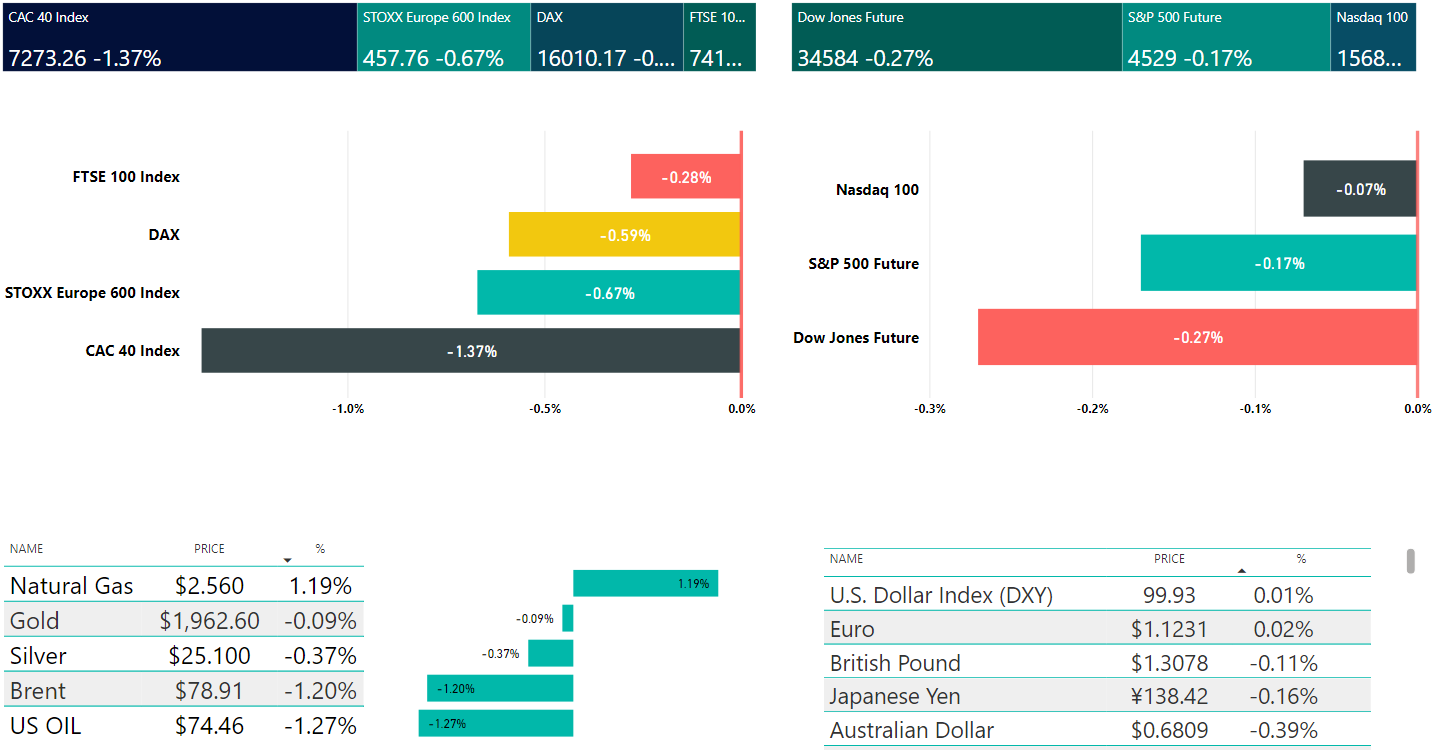1439x750 pixels.
Task: Select the 'Japanese Yen' name cell
Action: [894, 697]
